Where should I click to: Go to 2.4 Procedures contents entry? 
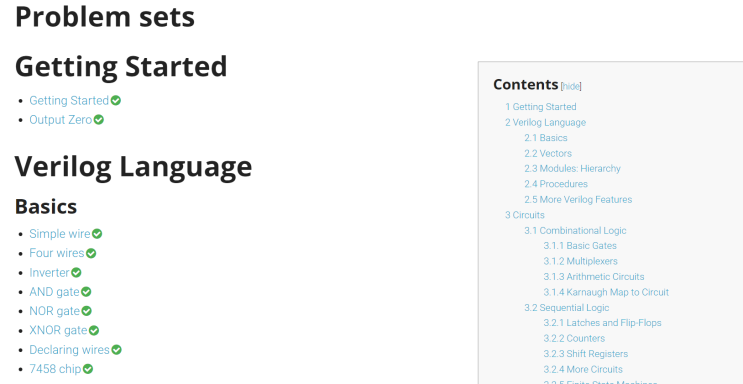(x=556, y=184)
